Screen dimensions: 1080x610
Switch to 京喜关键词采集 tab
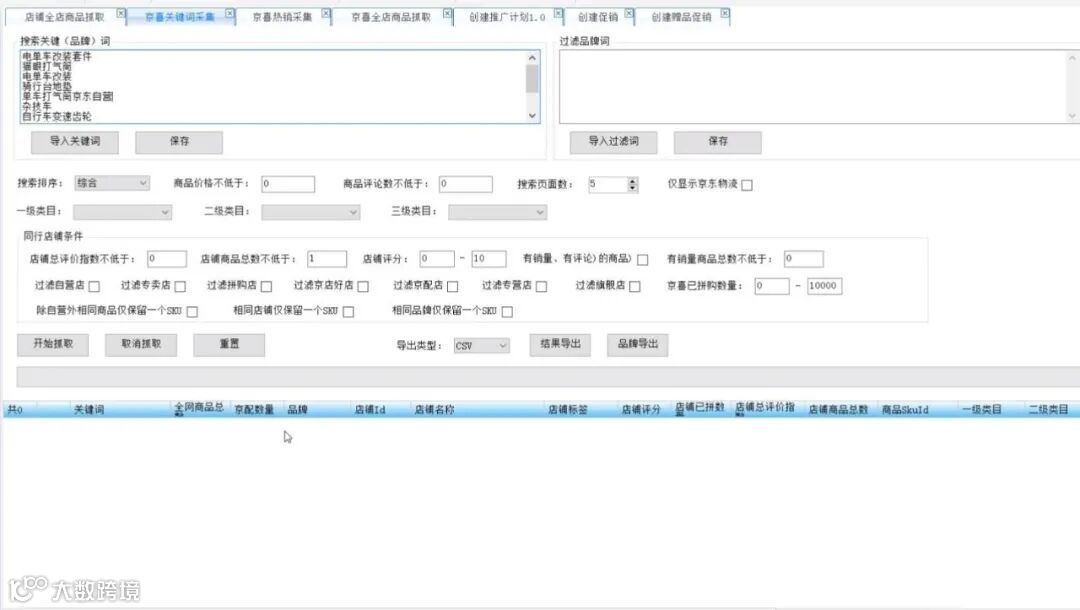click(x=179, y=17)
